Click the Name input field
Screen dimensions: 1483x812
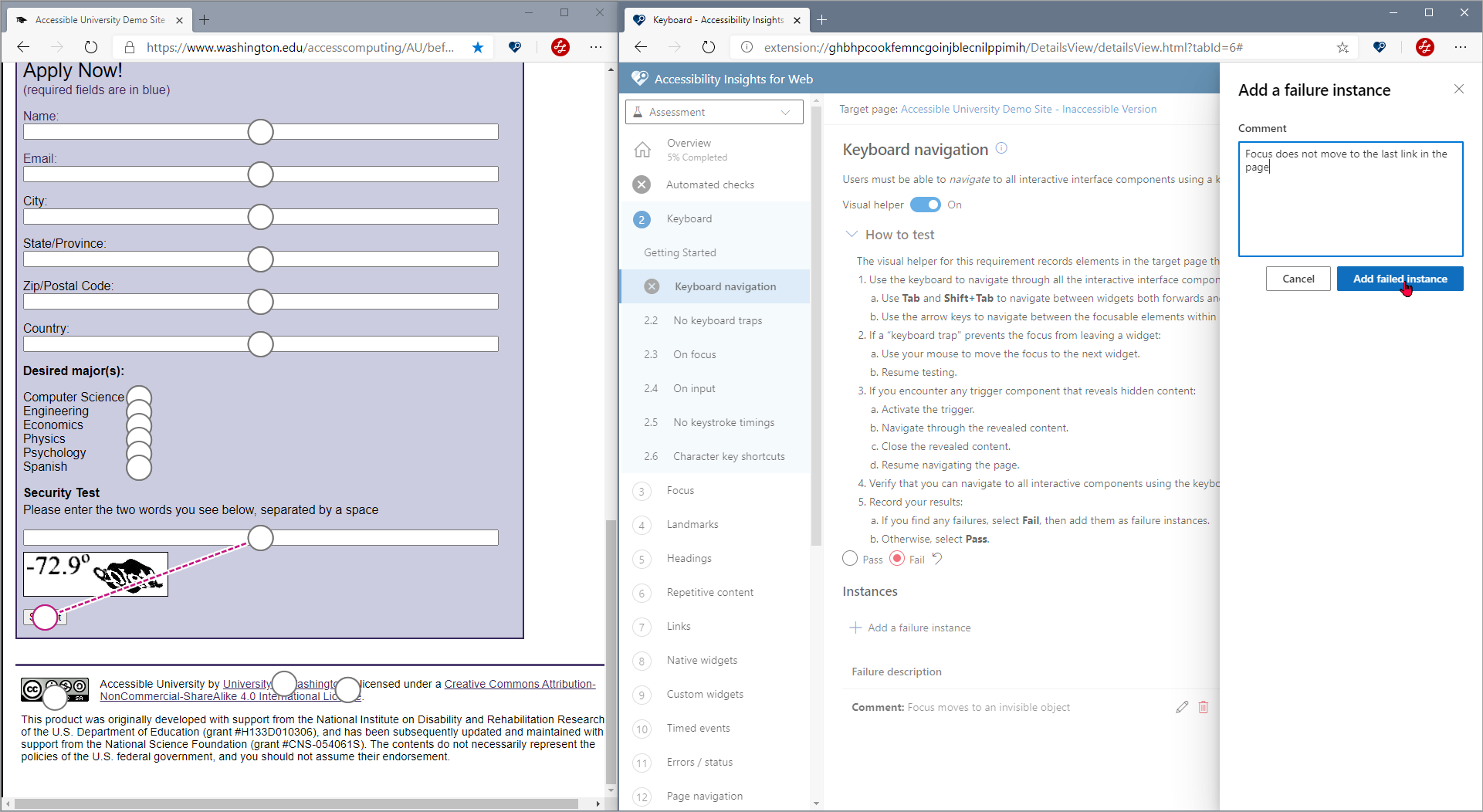pyautogui.click(x=261, y=132)
